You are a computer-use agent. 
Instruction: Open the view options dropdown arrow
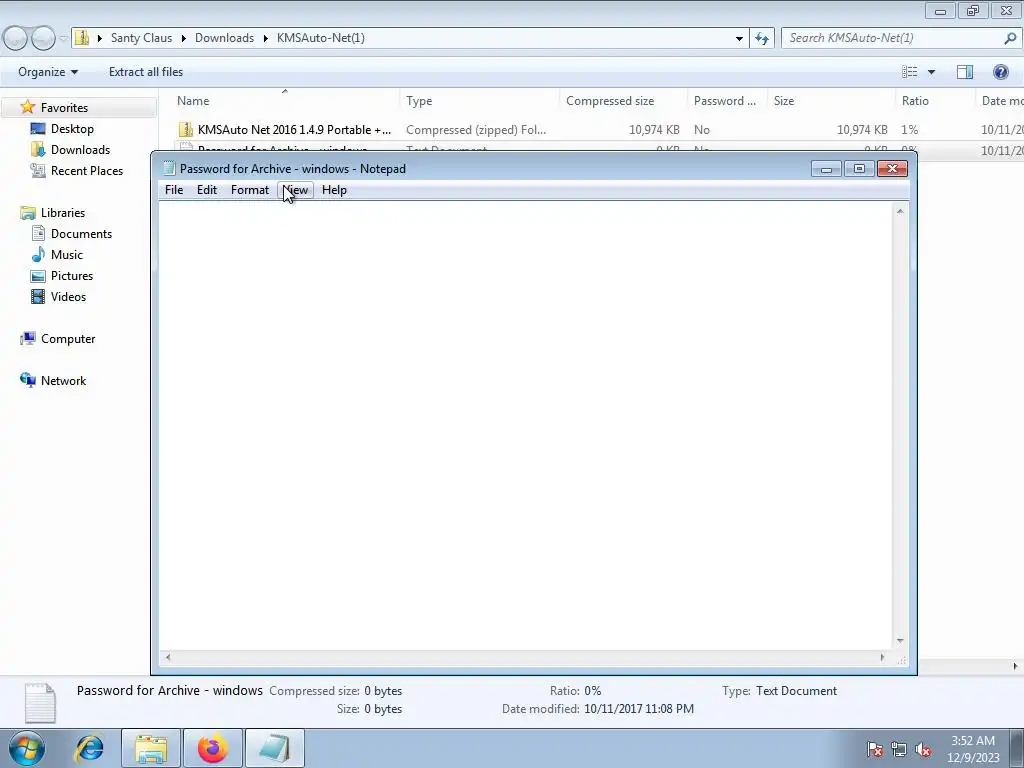(931, 72)
